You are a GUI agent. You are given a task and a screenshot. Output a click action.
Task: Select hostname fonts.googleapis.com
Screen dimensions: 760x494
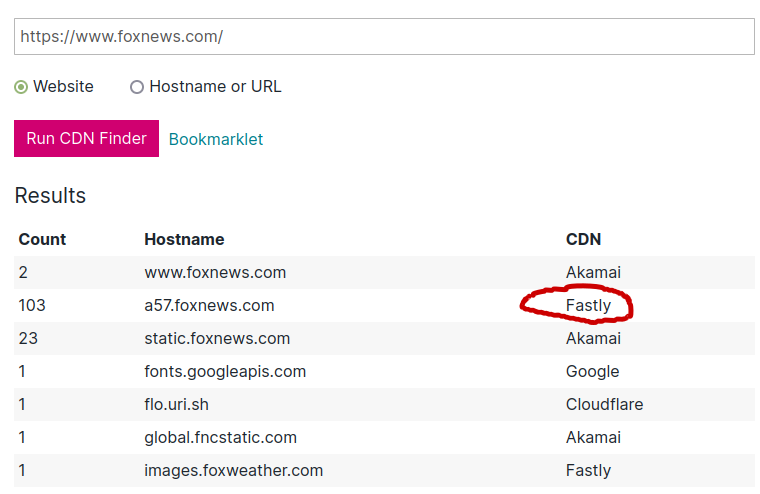225,371
